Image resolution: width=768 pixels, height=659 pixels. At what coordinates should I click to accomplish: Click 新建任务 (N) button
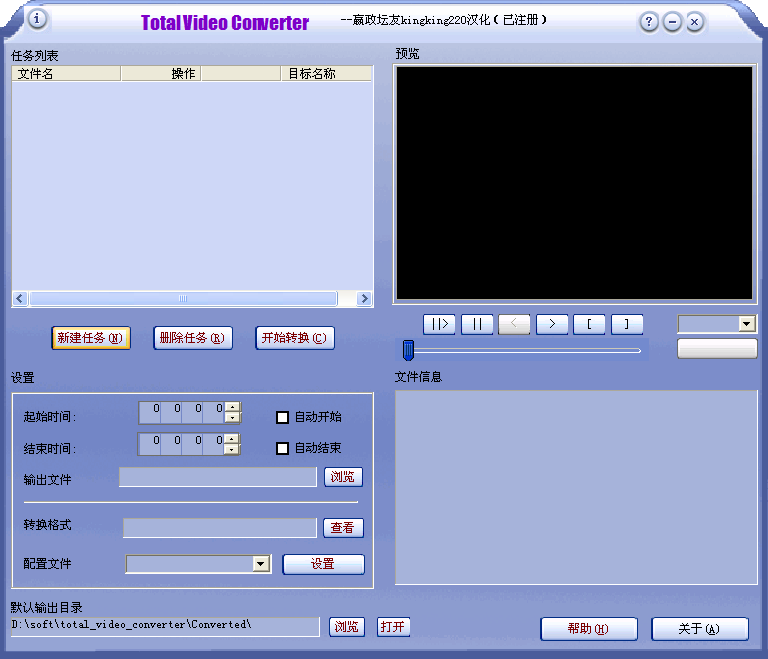point(91,338)
